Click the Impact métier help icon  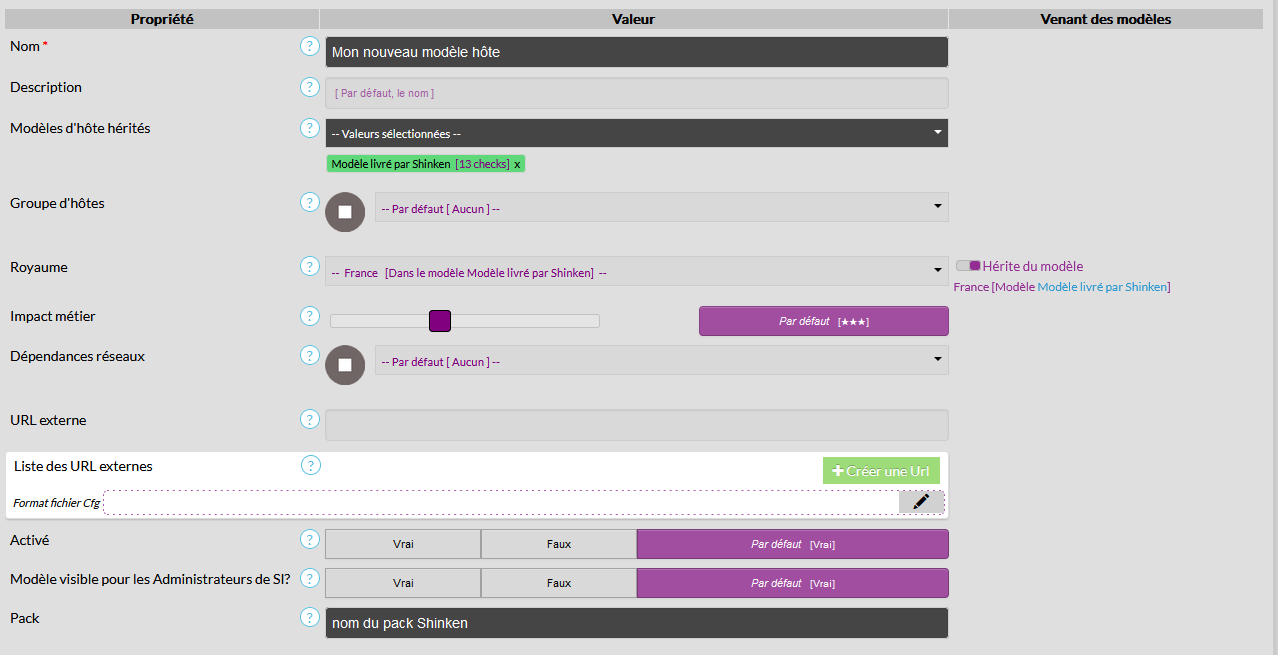[x=310, y=316]
